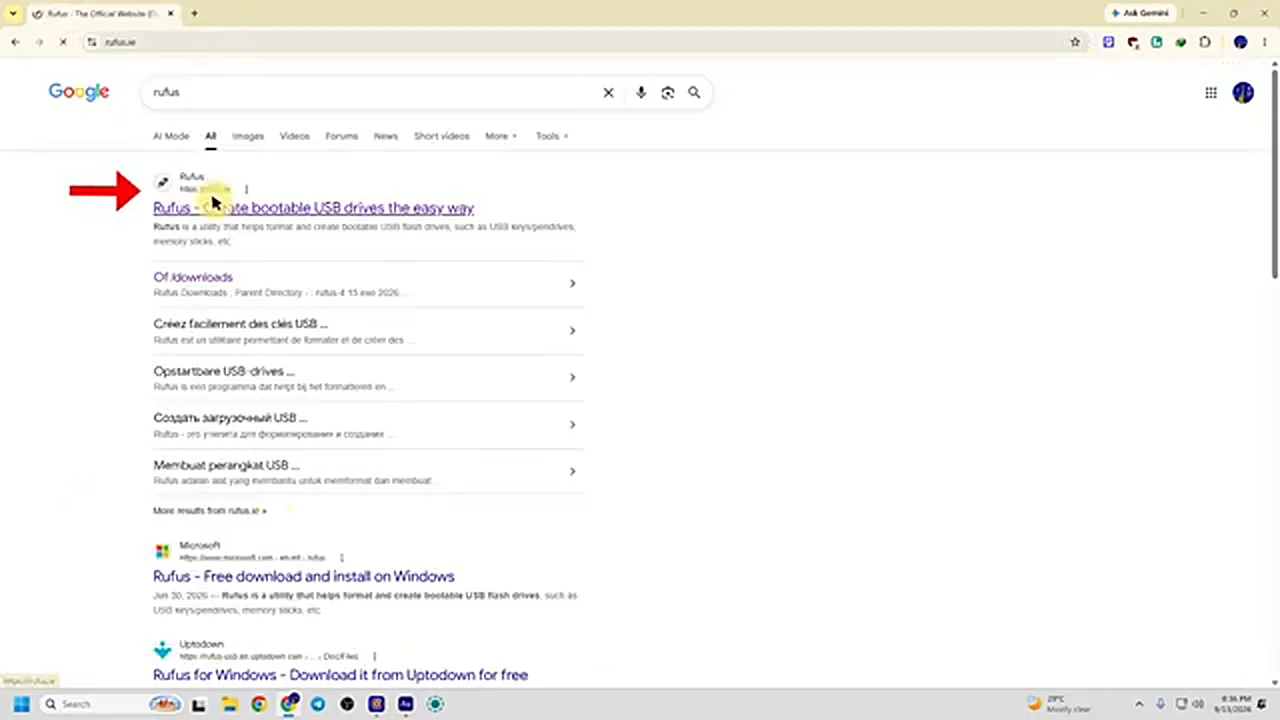Click the magnifier search button
The height and width of the screenshot is (720, 1280).
click(x=694, y=92)
